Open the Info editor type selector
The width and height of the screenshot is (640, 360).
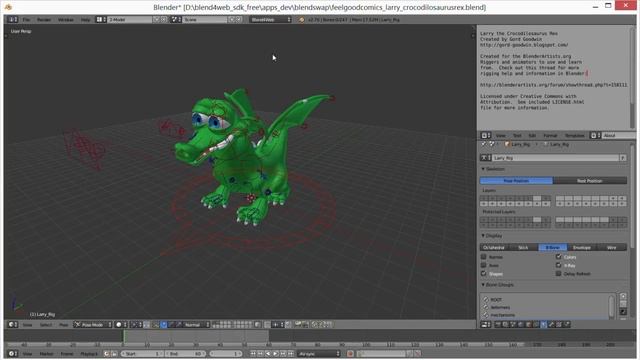coord(12,19)
